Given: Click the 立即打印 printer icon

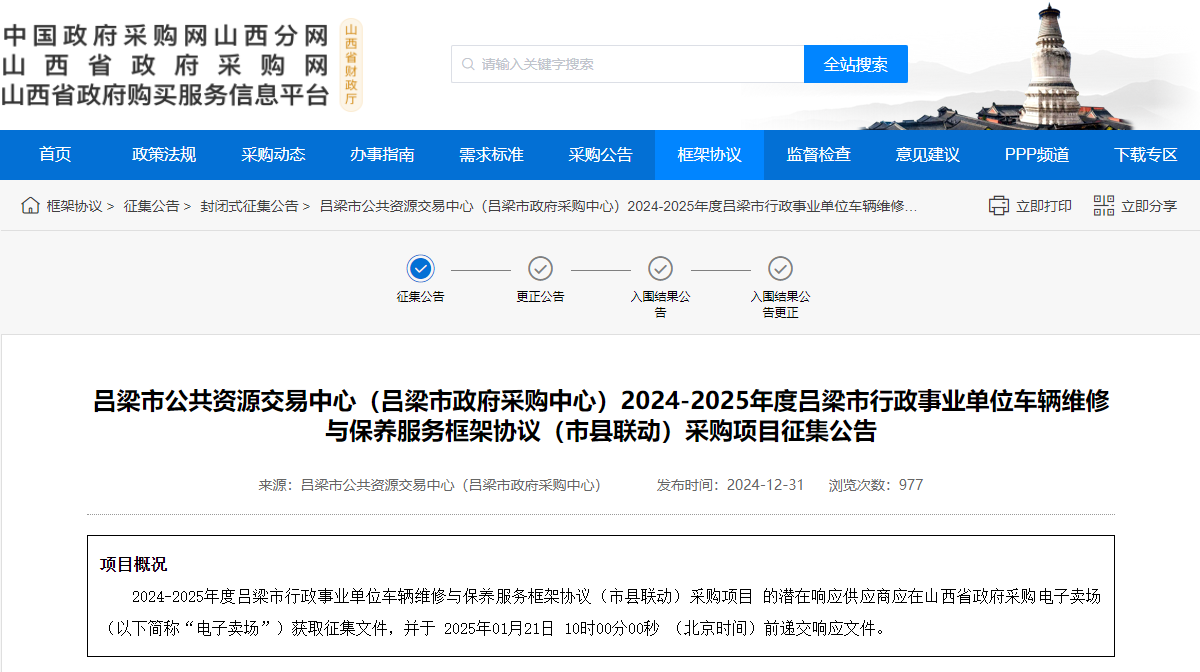Looking at the screenshot, I should click(x=998, y=205).
